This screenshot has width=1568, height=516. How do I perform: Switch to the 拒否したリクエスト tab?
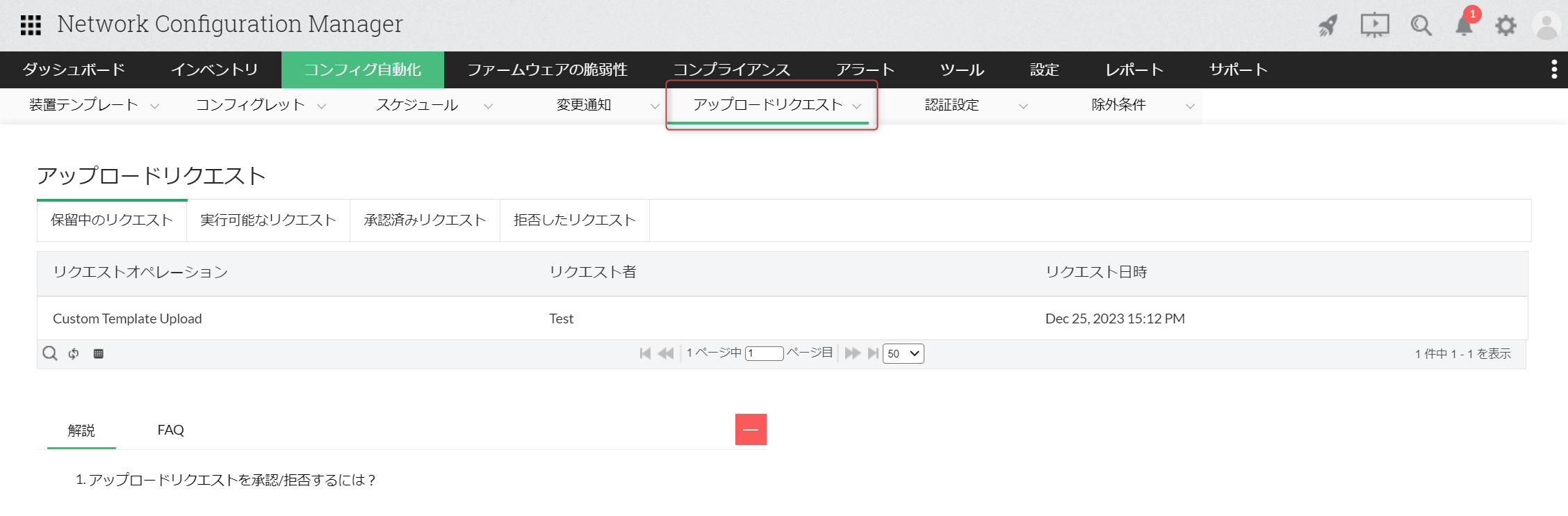[x=575, y=220]
